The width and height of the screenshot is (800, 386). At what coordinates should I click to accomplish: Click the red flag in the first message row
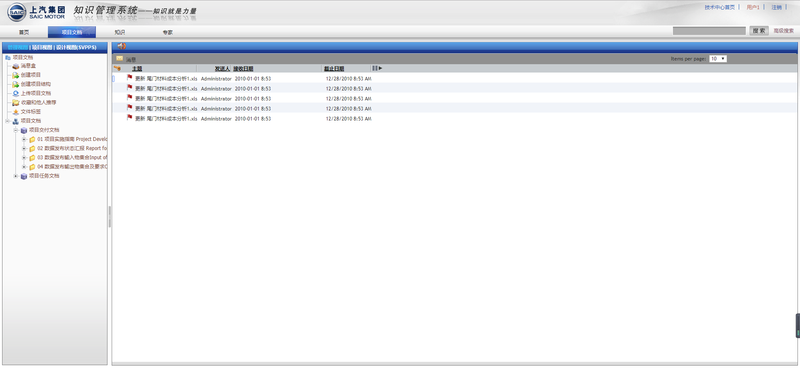(x=130, y=78)
